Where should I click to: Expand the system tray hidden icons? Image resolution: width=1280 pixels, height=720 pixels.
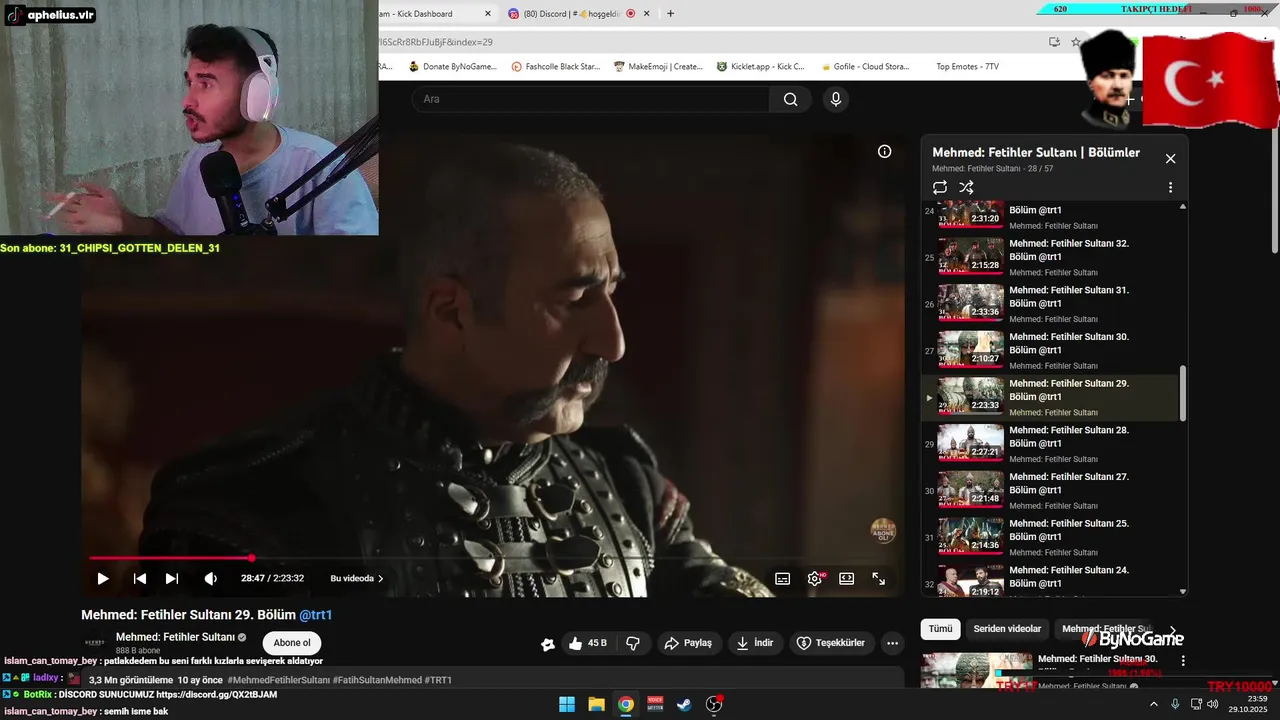pyautogui.click(x=1153, y=704)
